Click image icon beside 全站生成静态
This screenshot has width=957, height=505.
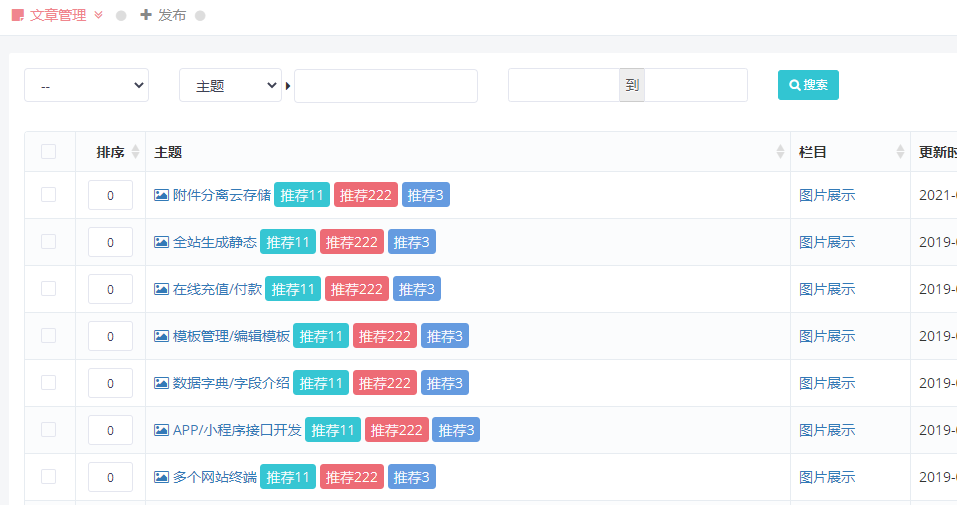pyautogui.click(x=161, y=242)
